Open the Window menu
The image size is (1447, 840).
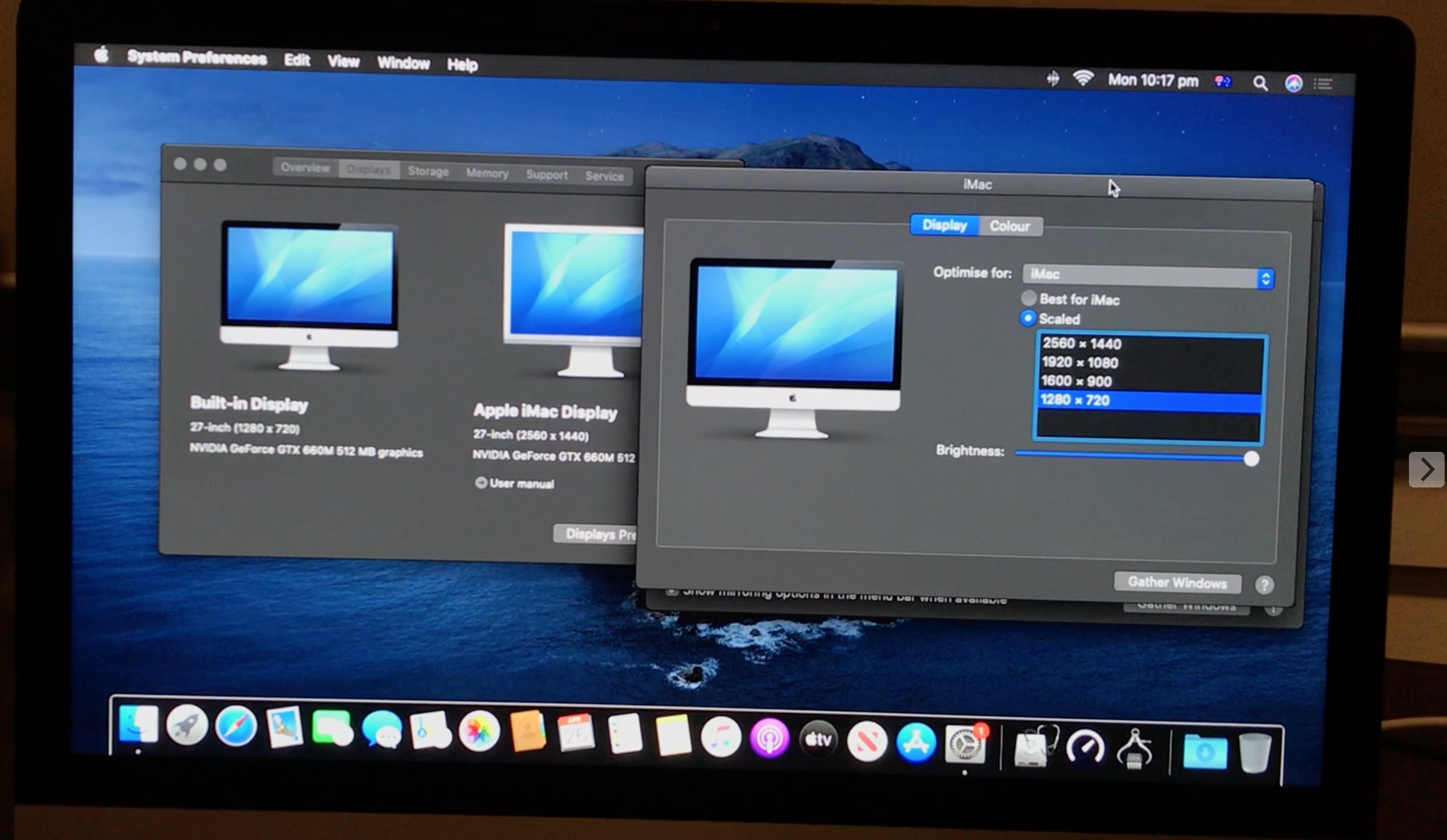pyautogui.click(x=403, y=63)
